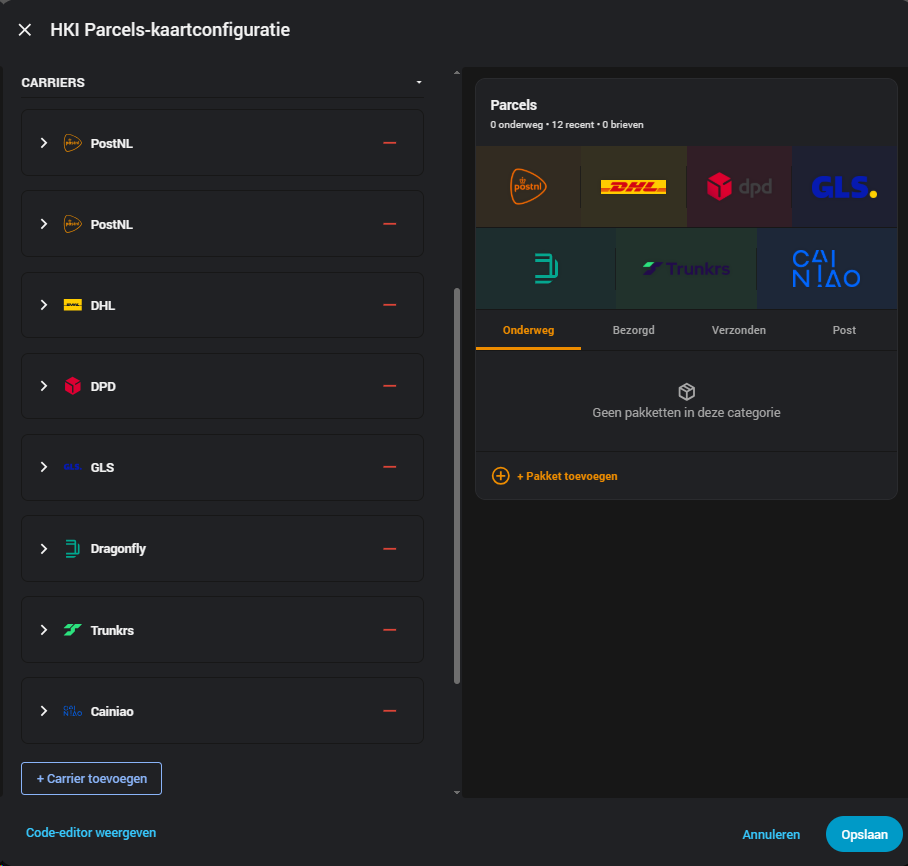Switch to the Onderweg tab
Image resolution: width=908 pixels, height=866 pixels.
528,330
